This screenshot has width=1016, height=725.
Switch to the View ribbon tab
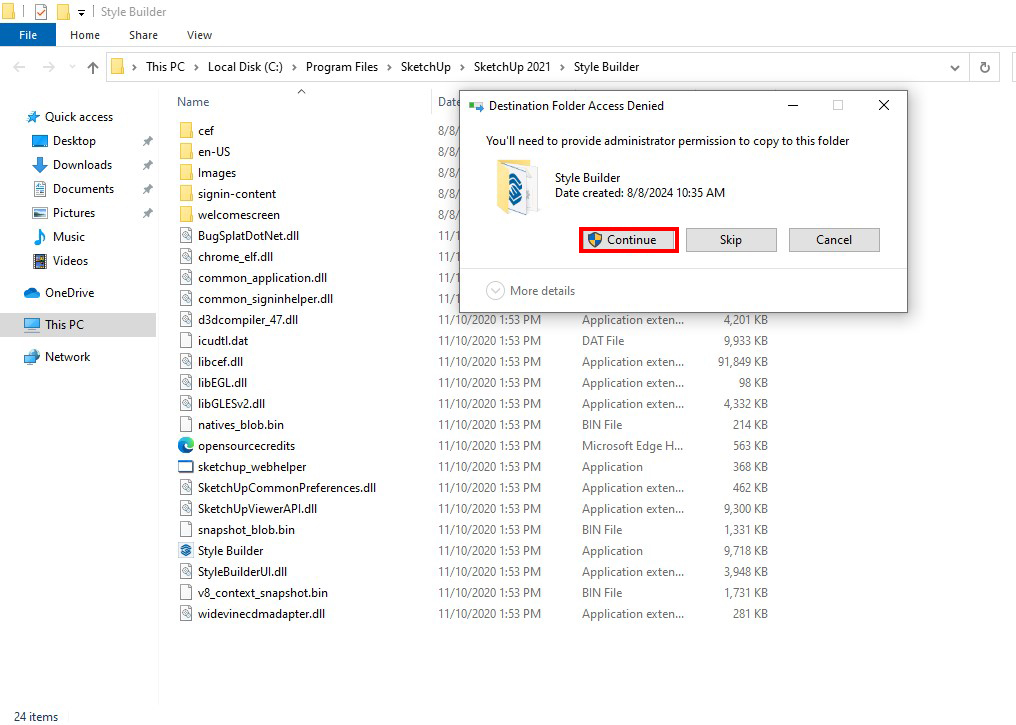[199, 35]
